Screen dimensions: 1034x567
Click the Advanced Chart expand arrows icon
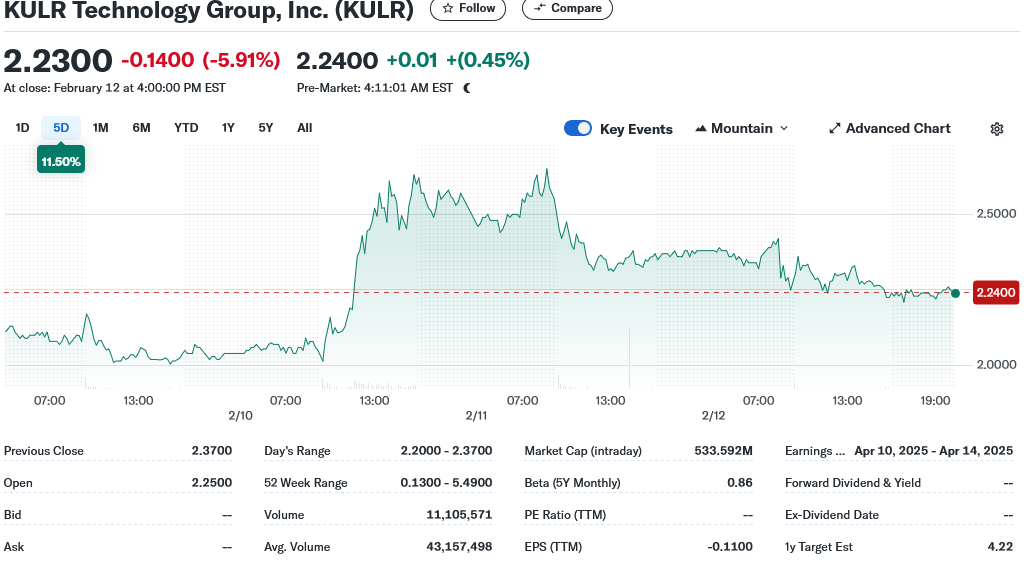(x=835, y=129)
